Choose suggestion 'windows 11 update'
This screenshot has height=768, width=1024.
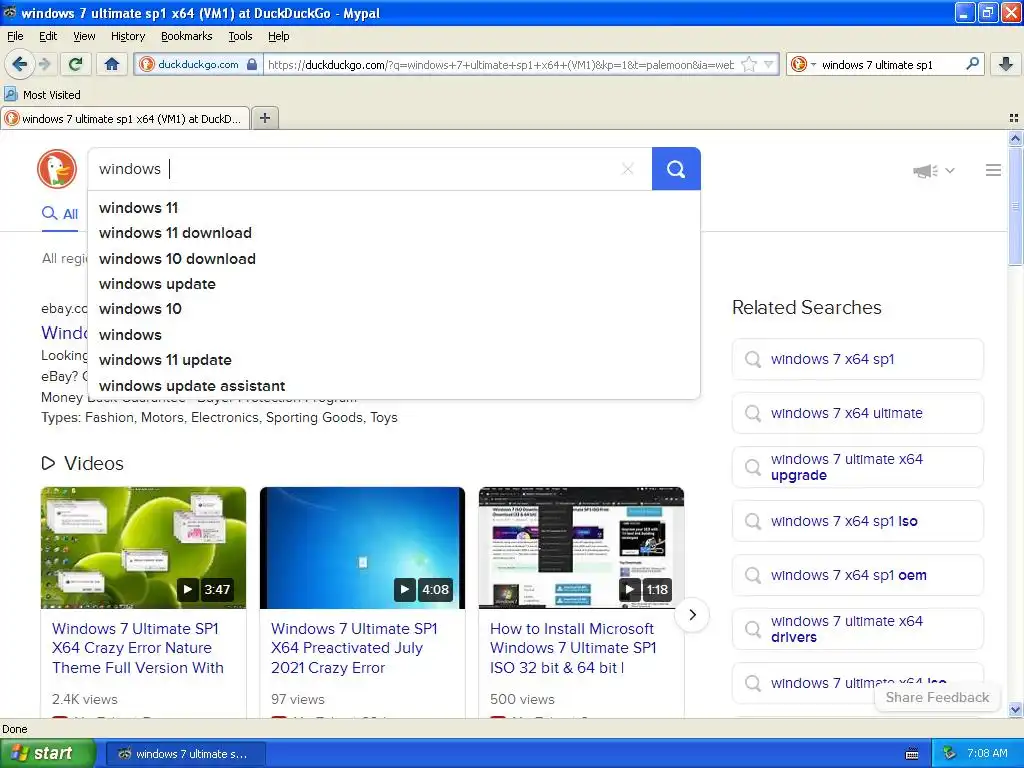(x=394, y=360)
